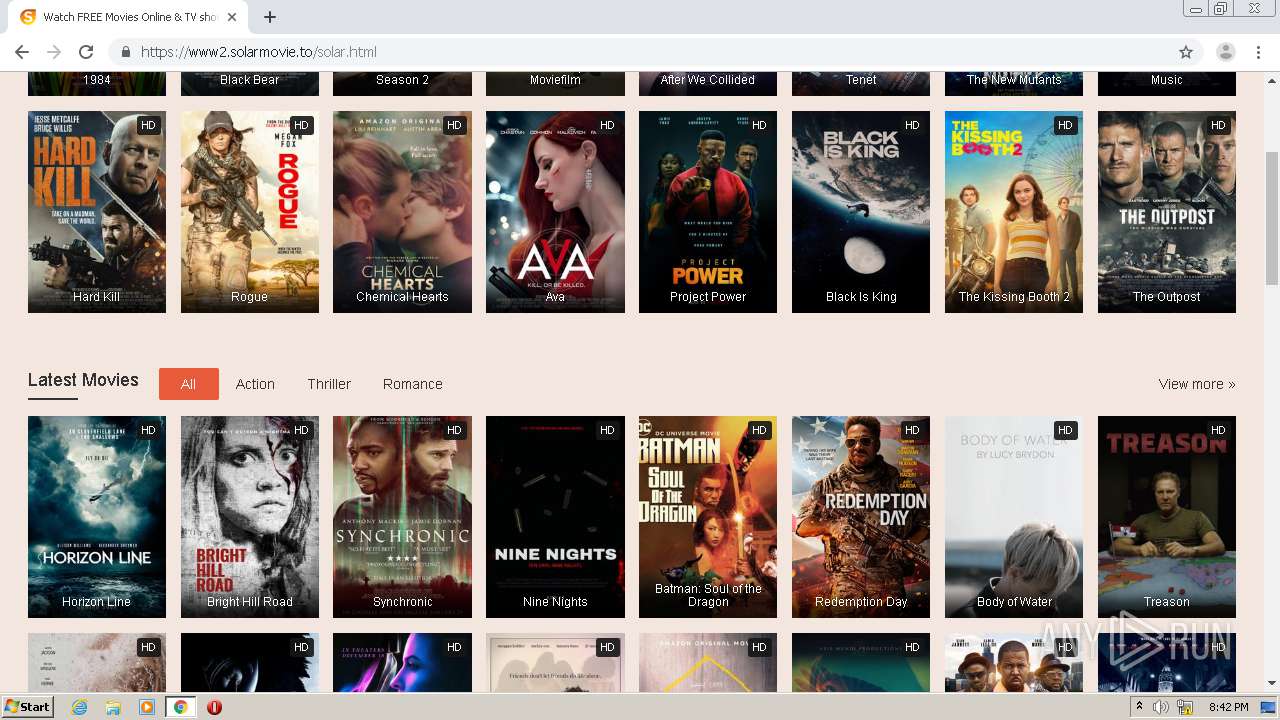Click the 1984 title link
1280x720 pixels.
tap(97, 80)
